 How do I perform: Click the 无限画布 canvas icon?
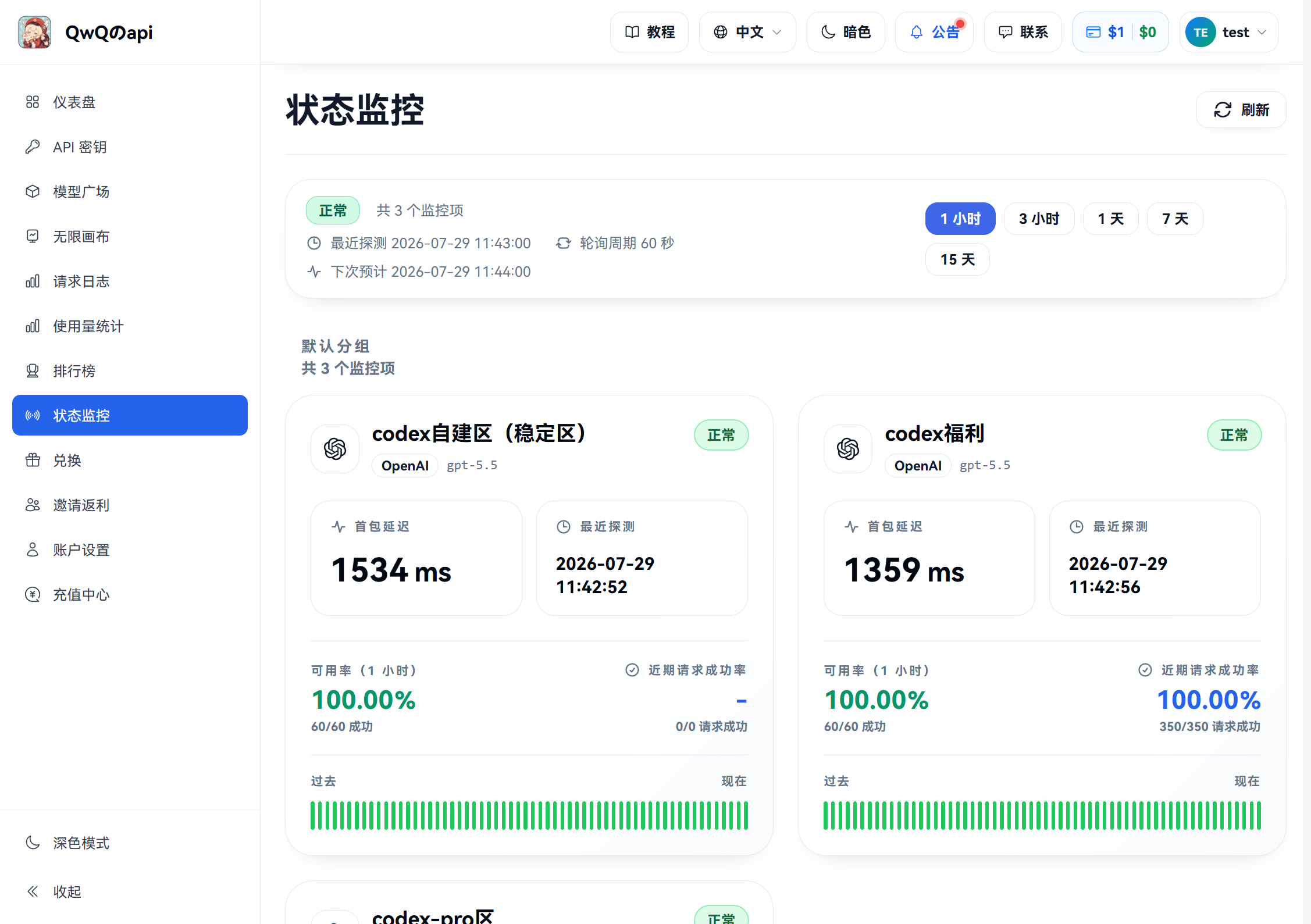(33, 237)
